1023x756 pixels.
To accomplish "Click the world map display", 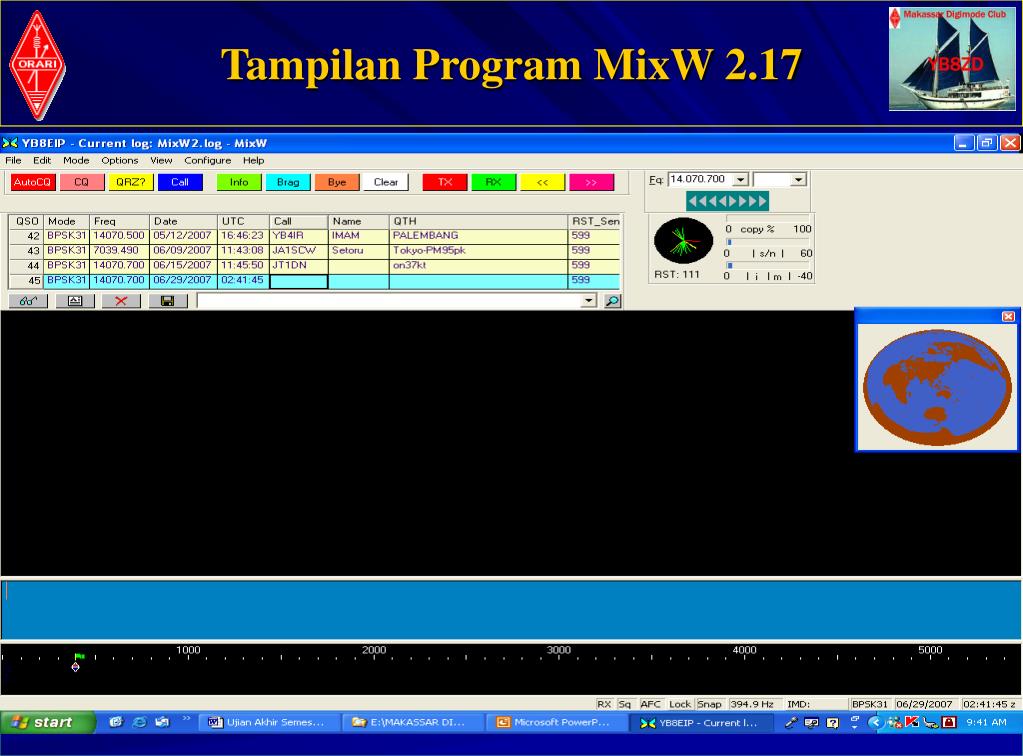I will [x=938, y=387].
